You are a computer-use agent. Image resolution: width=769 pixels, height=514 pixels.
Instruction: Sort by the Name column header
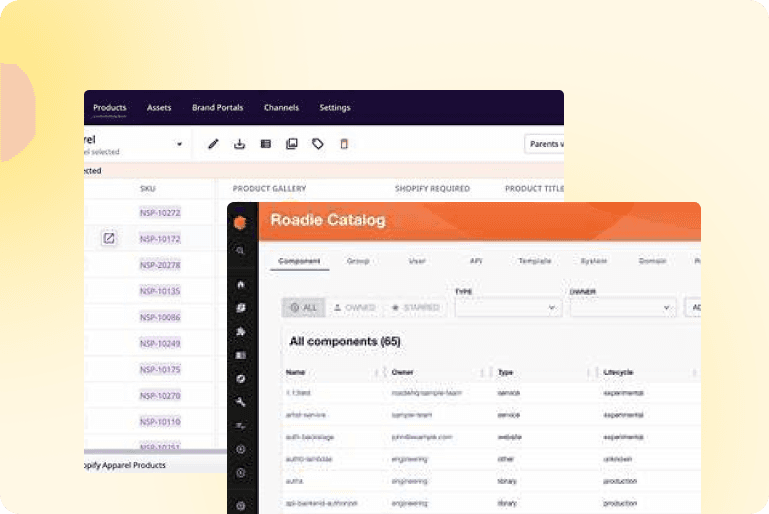295,372
